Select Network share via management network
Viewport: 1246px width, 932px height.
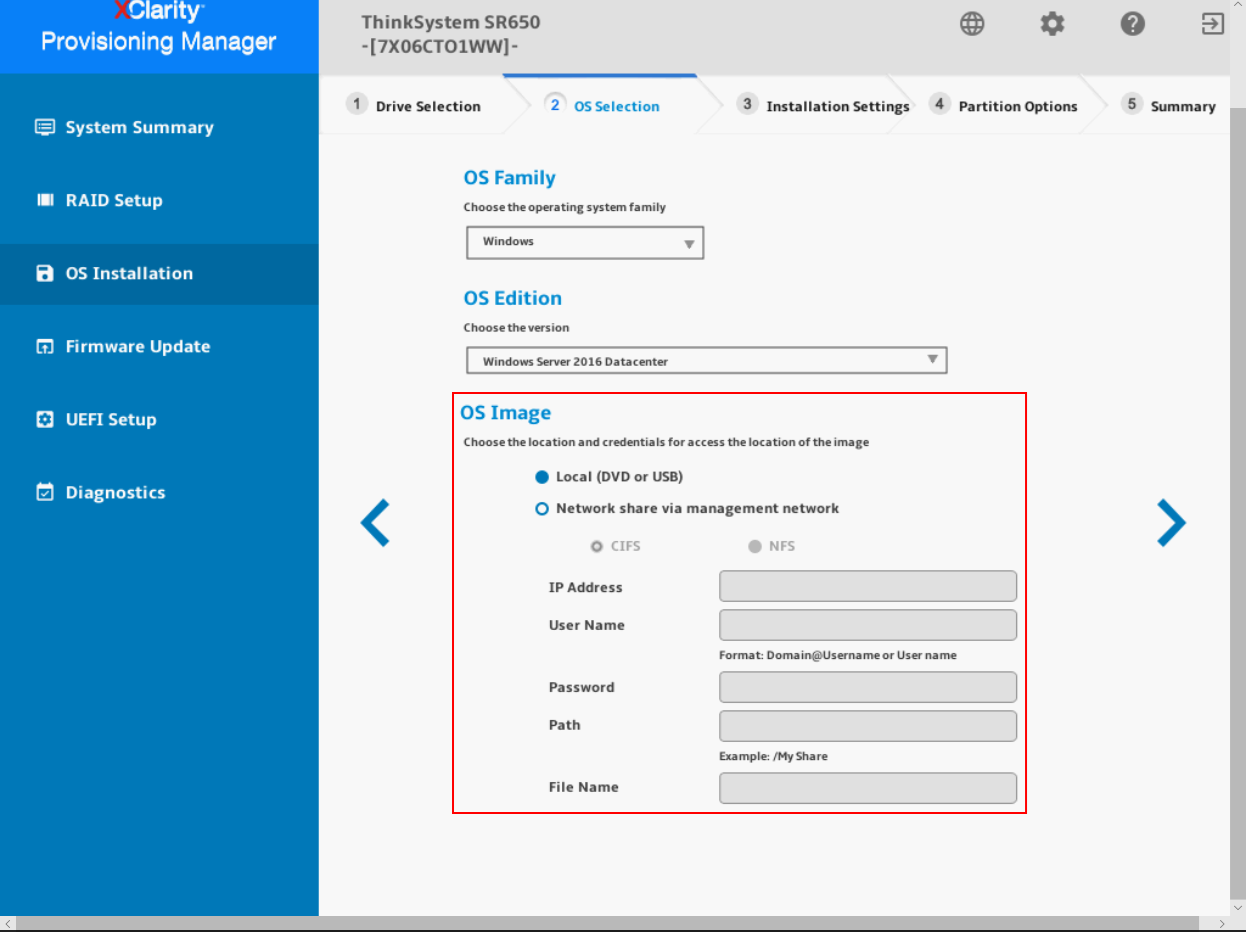click(x=542, y=509)
